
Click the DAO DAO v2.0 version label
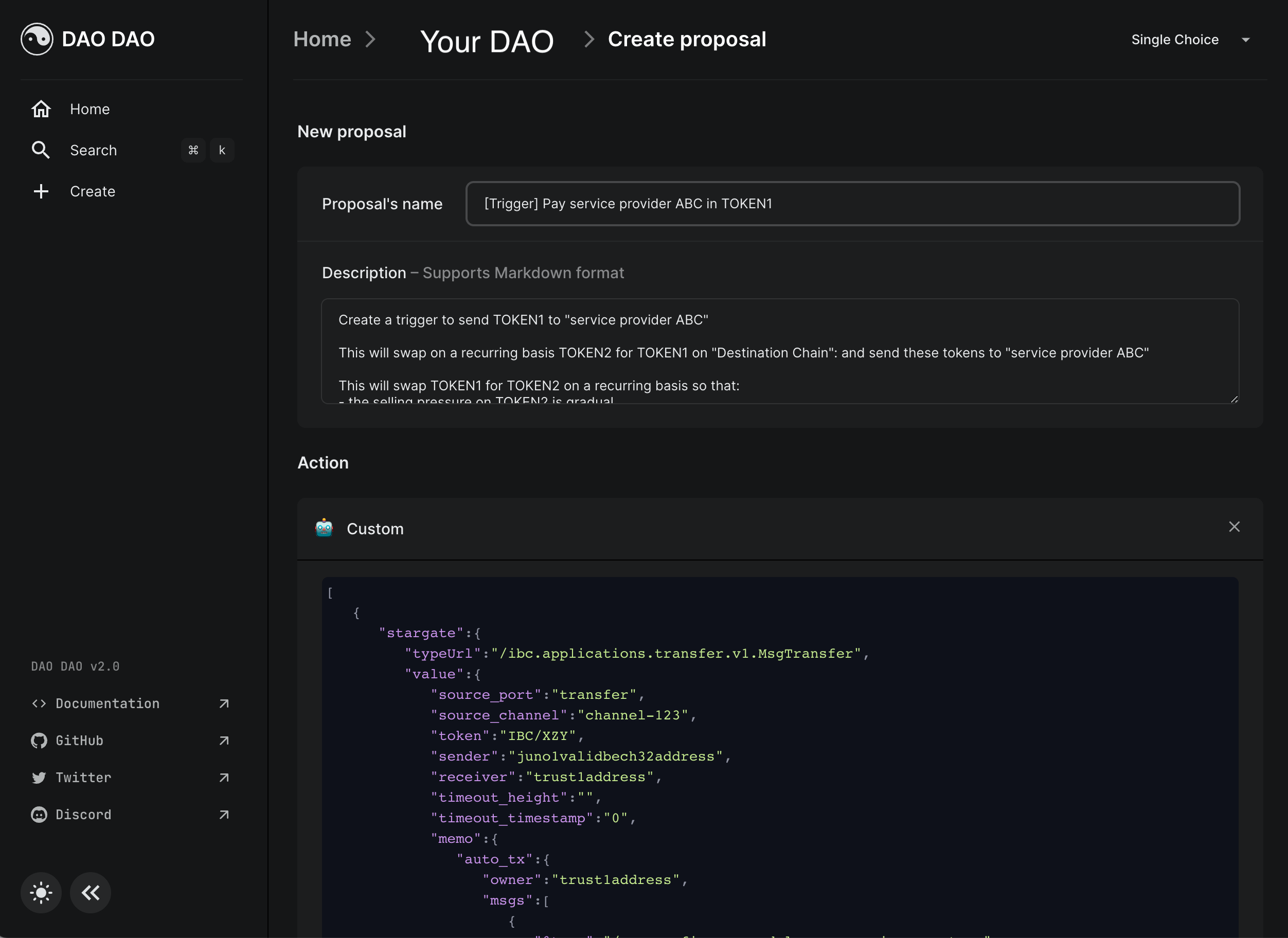click(75, 666)
